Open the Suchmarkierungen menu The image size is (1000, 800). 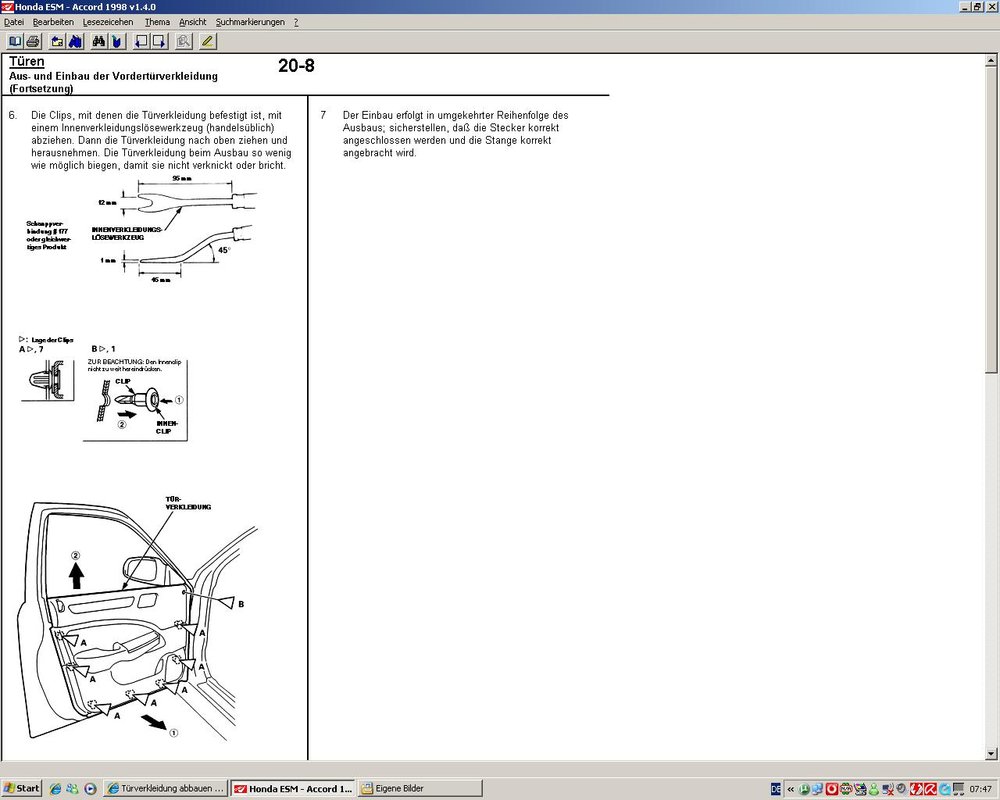250,21
